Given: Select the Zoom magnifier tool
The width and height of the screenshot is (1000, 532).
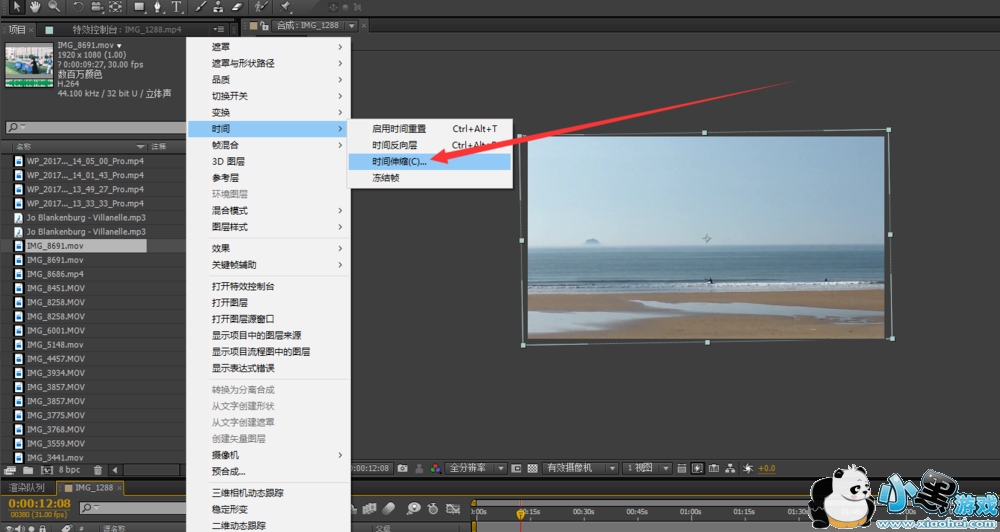Looking at the screenshot, I should [54, 7].
